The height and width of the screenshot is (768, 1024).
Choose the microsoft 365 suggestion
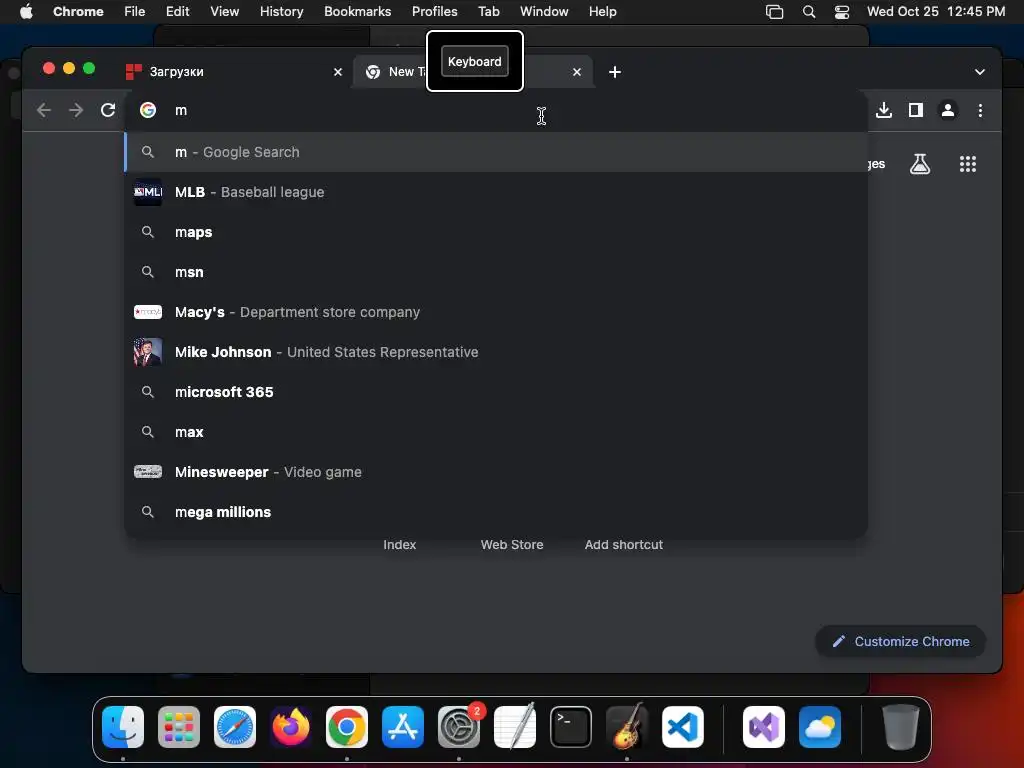click(496, 392)
